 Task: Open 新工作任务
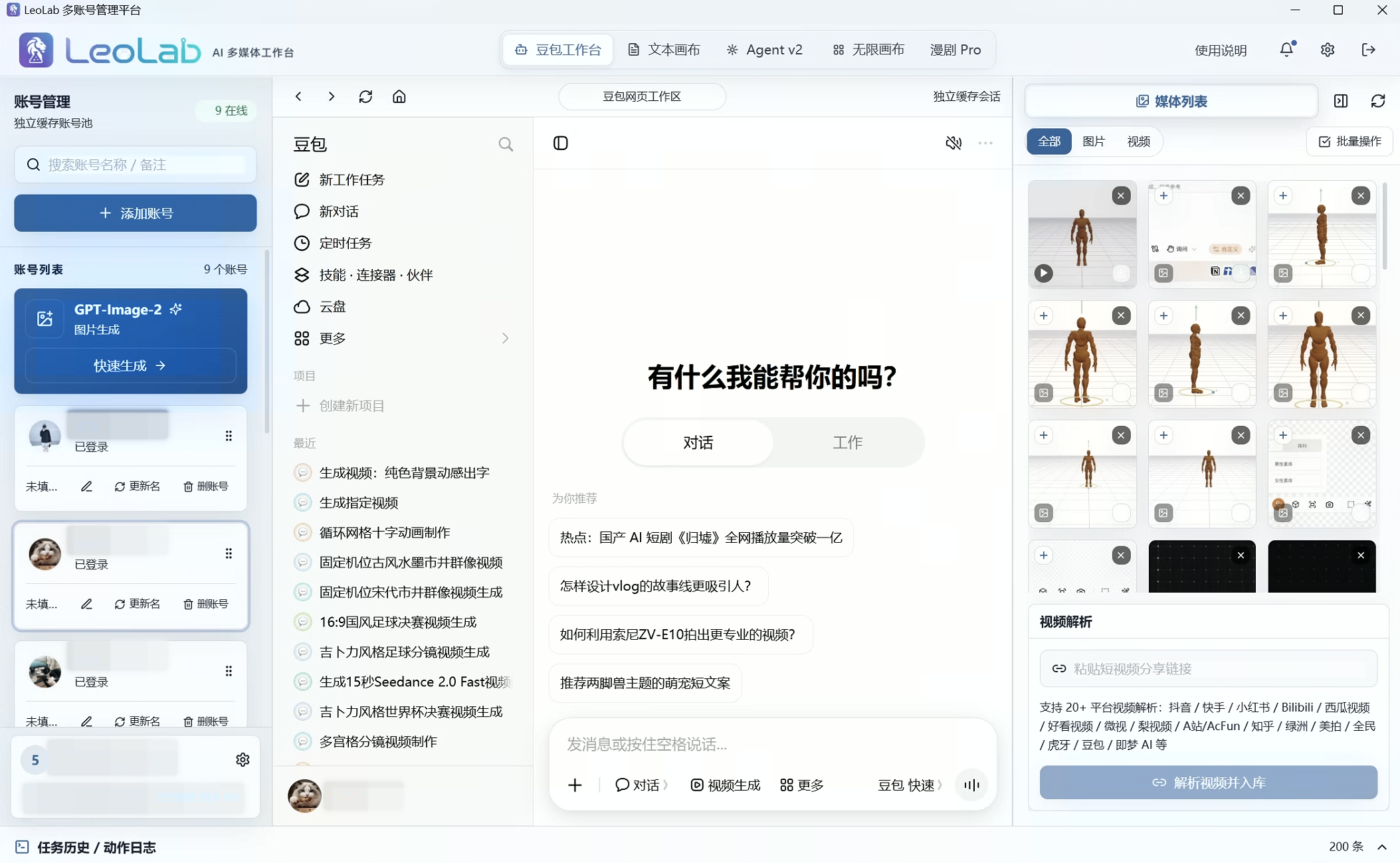tap(339, 179)
